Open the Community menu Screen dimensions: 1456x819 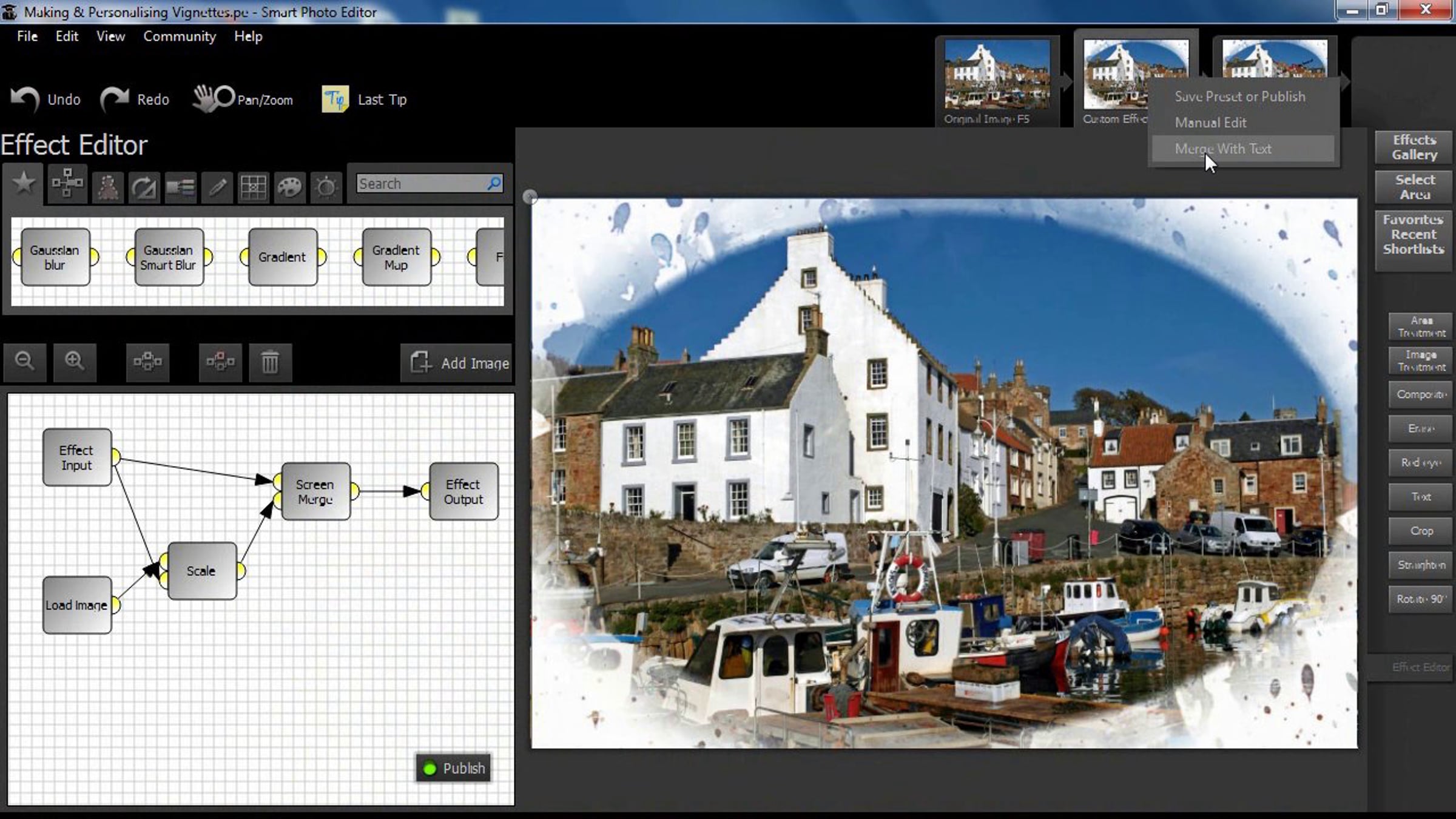[x=179, y=36]
